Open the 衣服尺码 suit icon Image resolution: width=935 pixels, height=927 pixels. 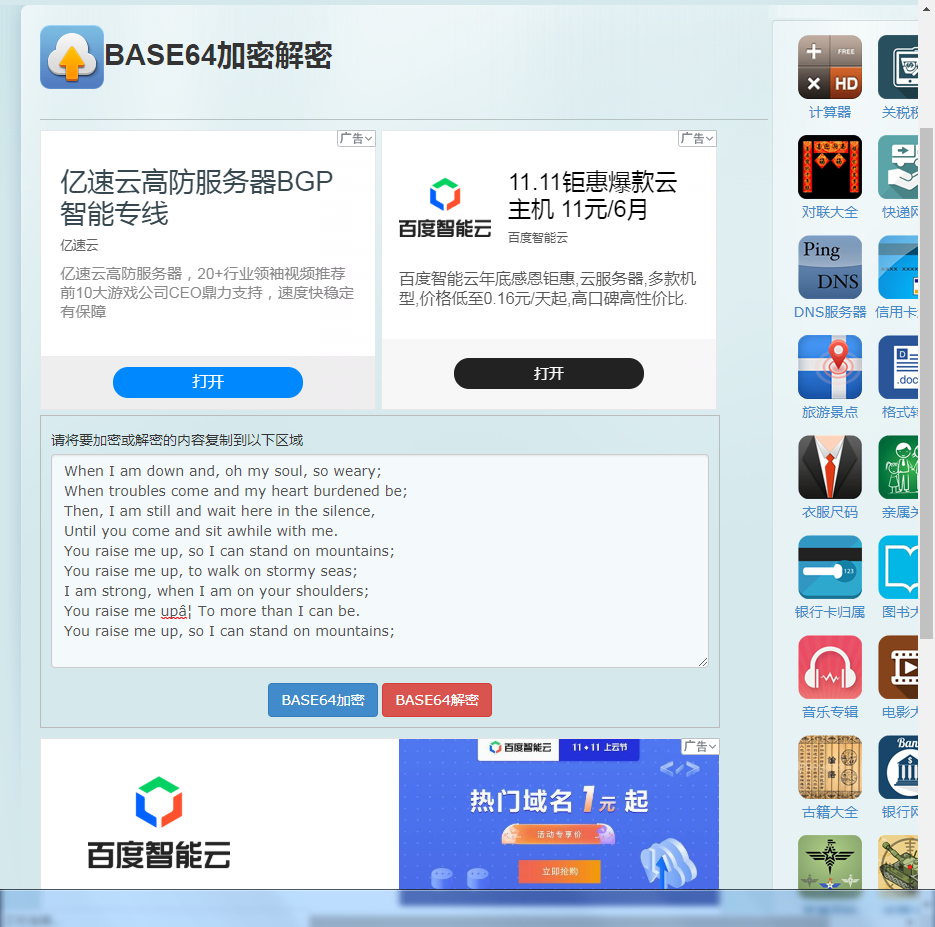pos(829,467)
